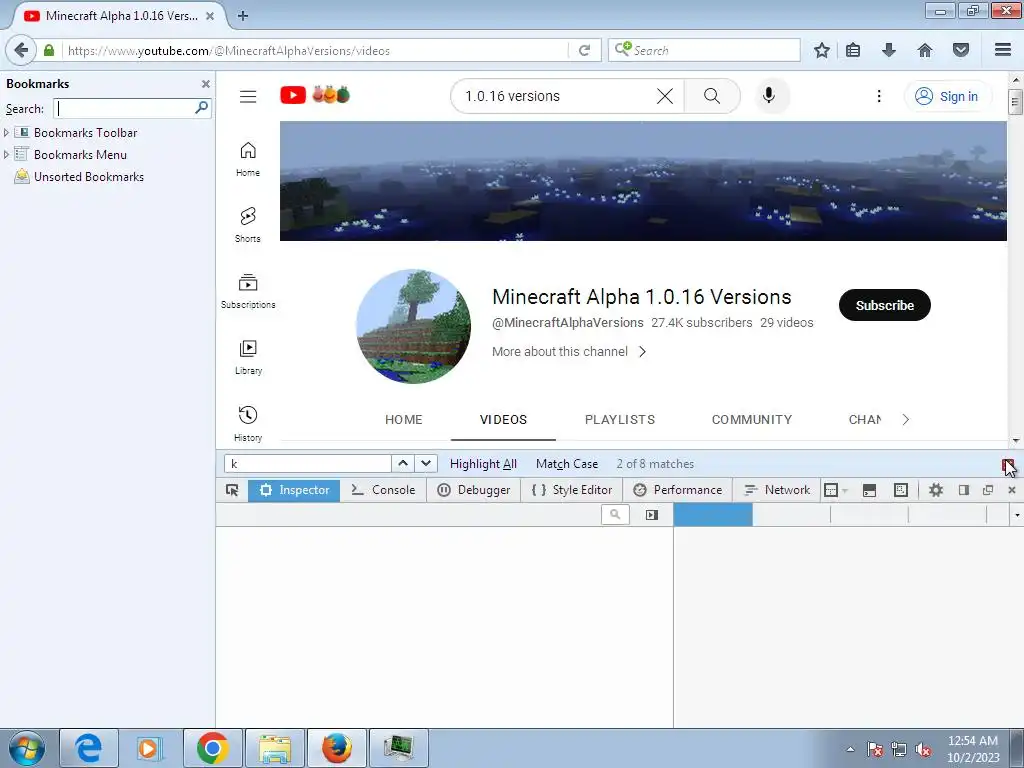
Task: Submit YouTube search with magnifier button
Action: coord(712,96)
